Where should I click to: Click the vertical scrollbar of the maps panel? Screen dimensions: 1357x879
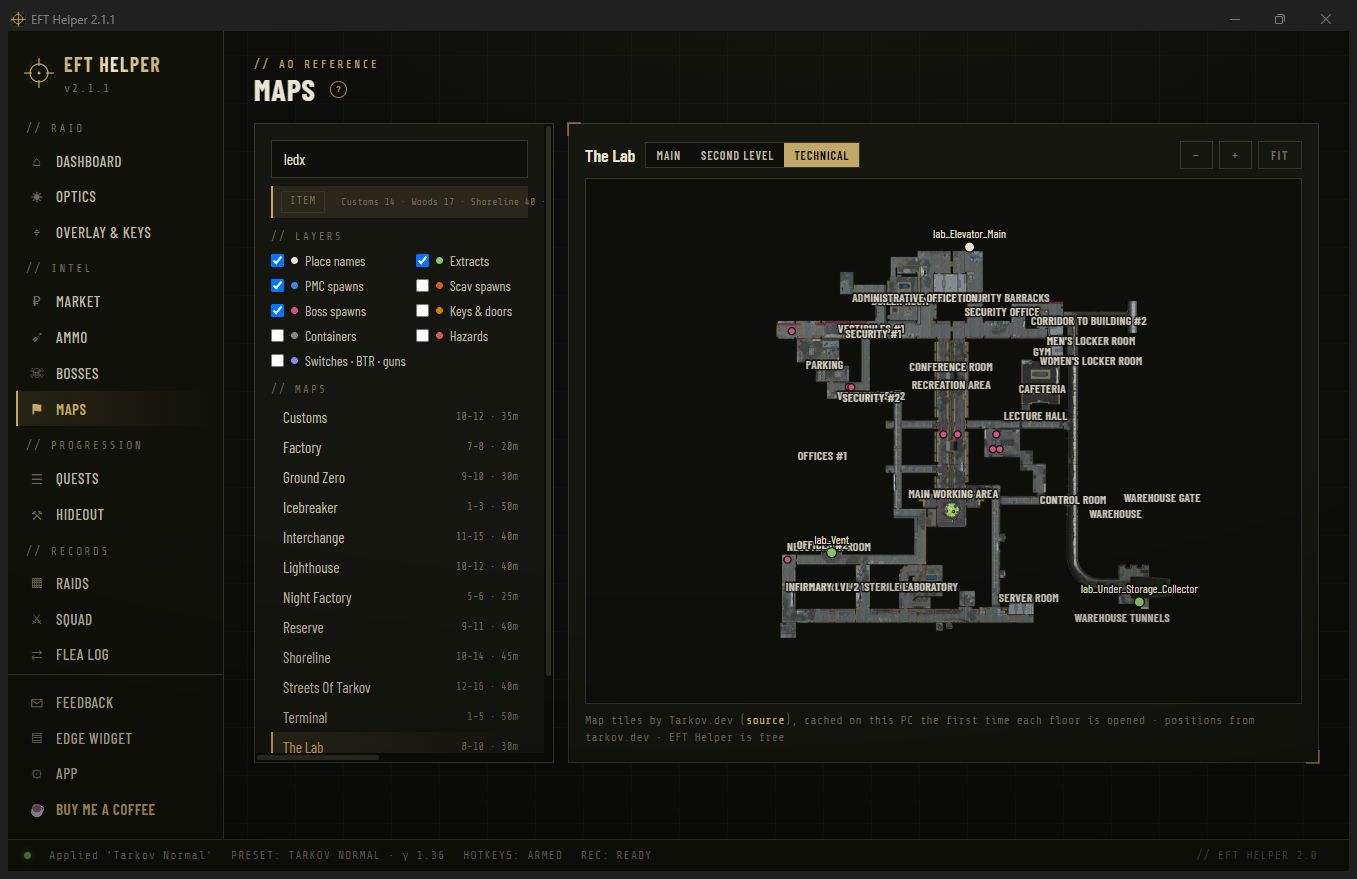548,400
